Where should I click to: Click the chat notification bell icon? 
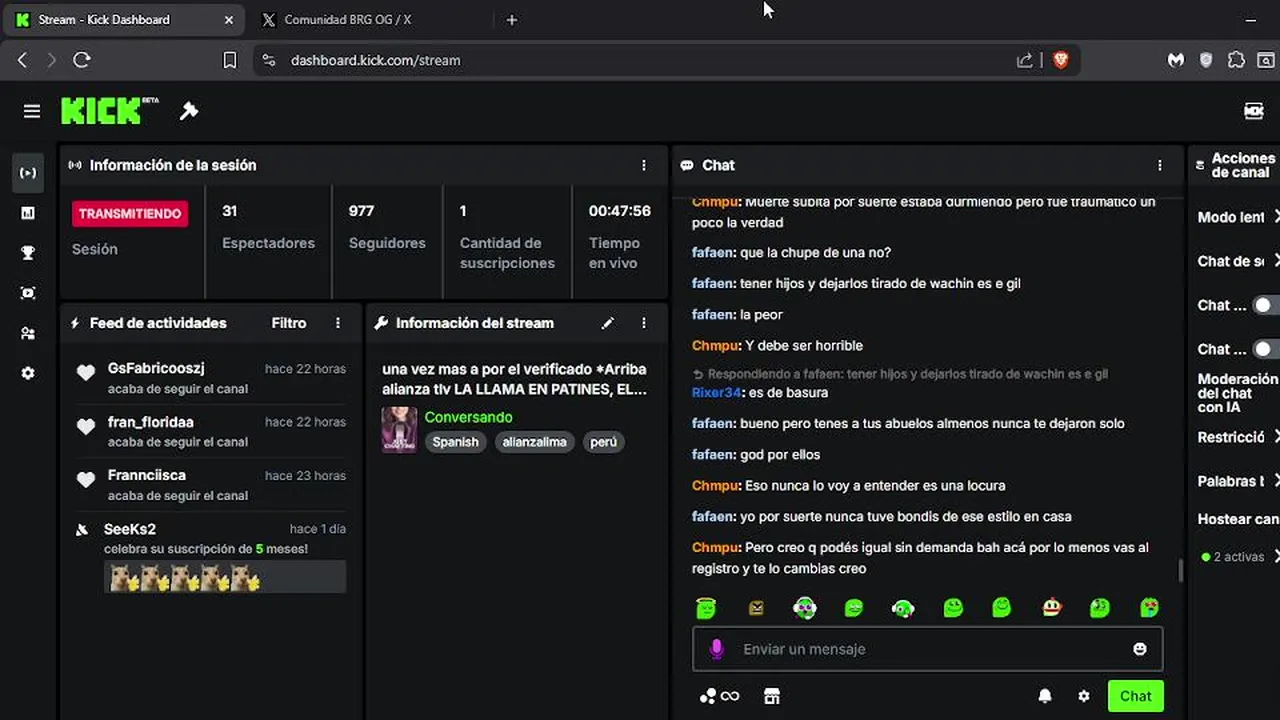coord(1045,696)
